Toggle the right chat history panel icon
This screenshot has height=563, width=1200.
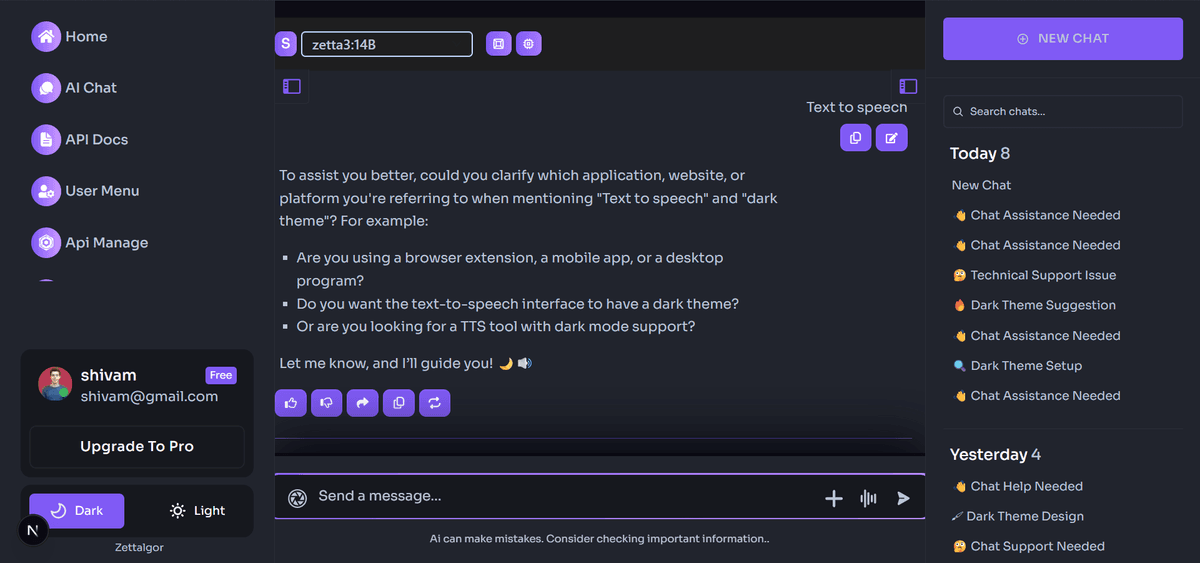click(x=908, y=87)
